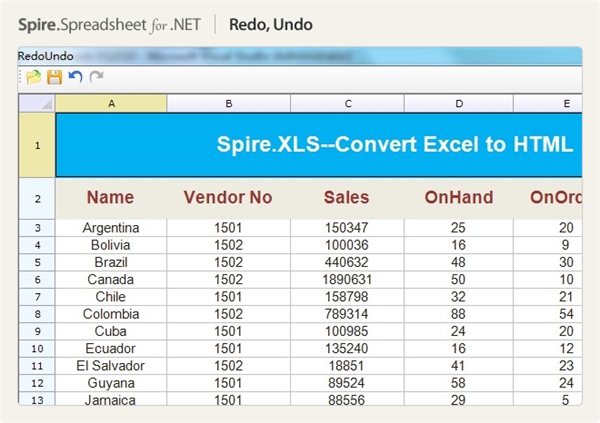This screenshot has width=600, height=423.
Task: Click the RedoUndo window title
Action: (46, 56)
